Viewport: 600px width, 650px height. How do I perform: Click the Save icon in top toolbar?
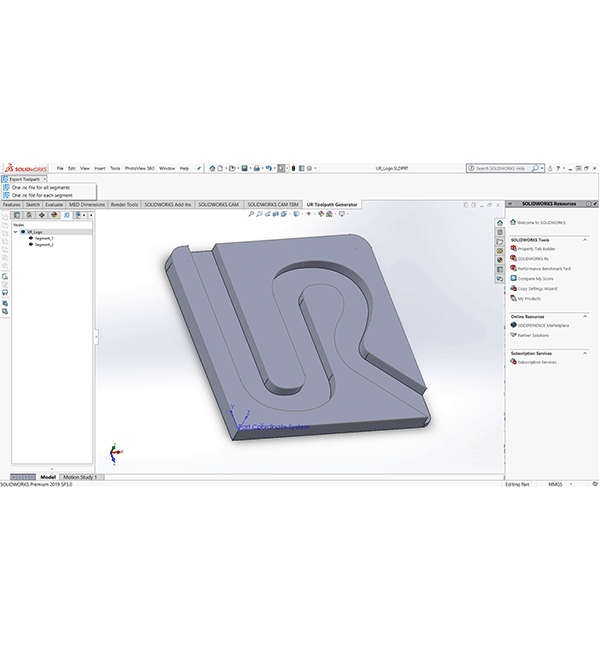click(x=245, y=168)
